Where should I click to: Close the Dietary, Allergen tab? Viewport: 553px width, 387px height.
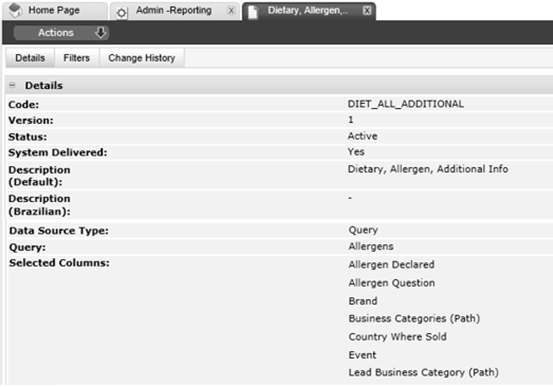coord(367,11)
